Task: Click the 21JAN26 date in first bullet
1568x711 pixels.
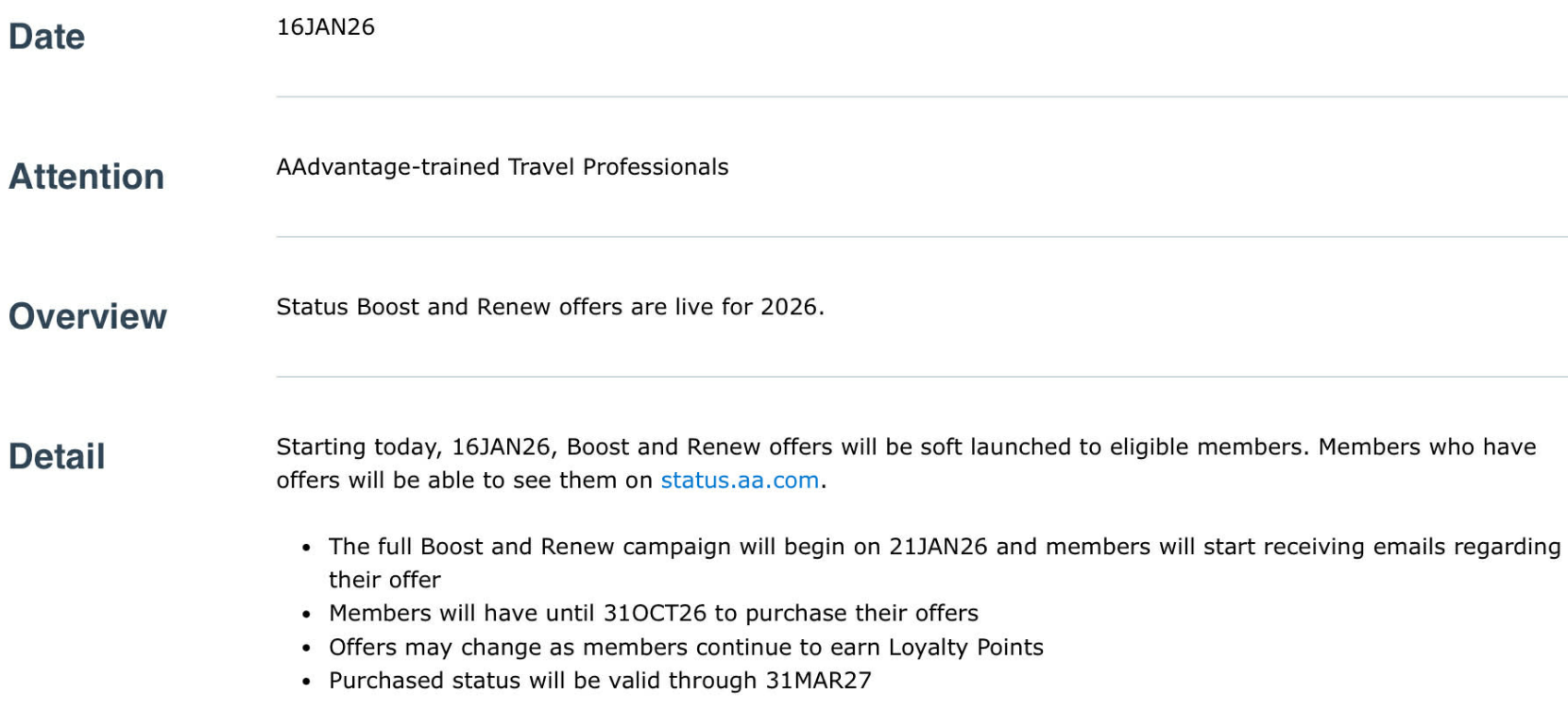Action: click(937, 547)
